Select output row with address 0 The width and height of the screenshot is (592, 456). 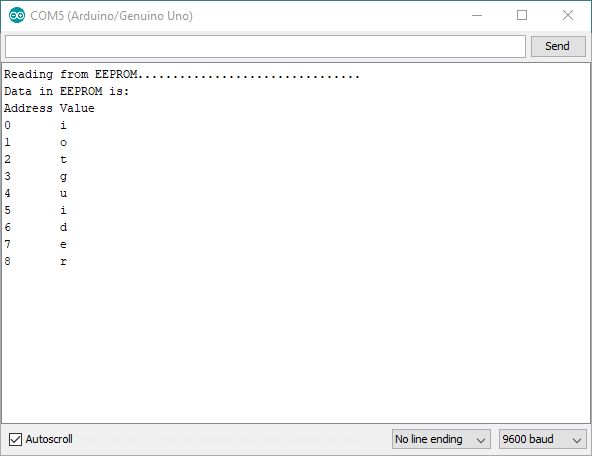[35, 125]
